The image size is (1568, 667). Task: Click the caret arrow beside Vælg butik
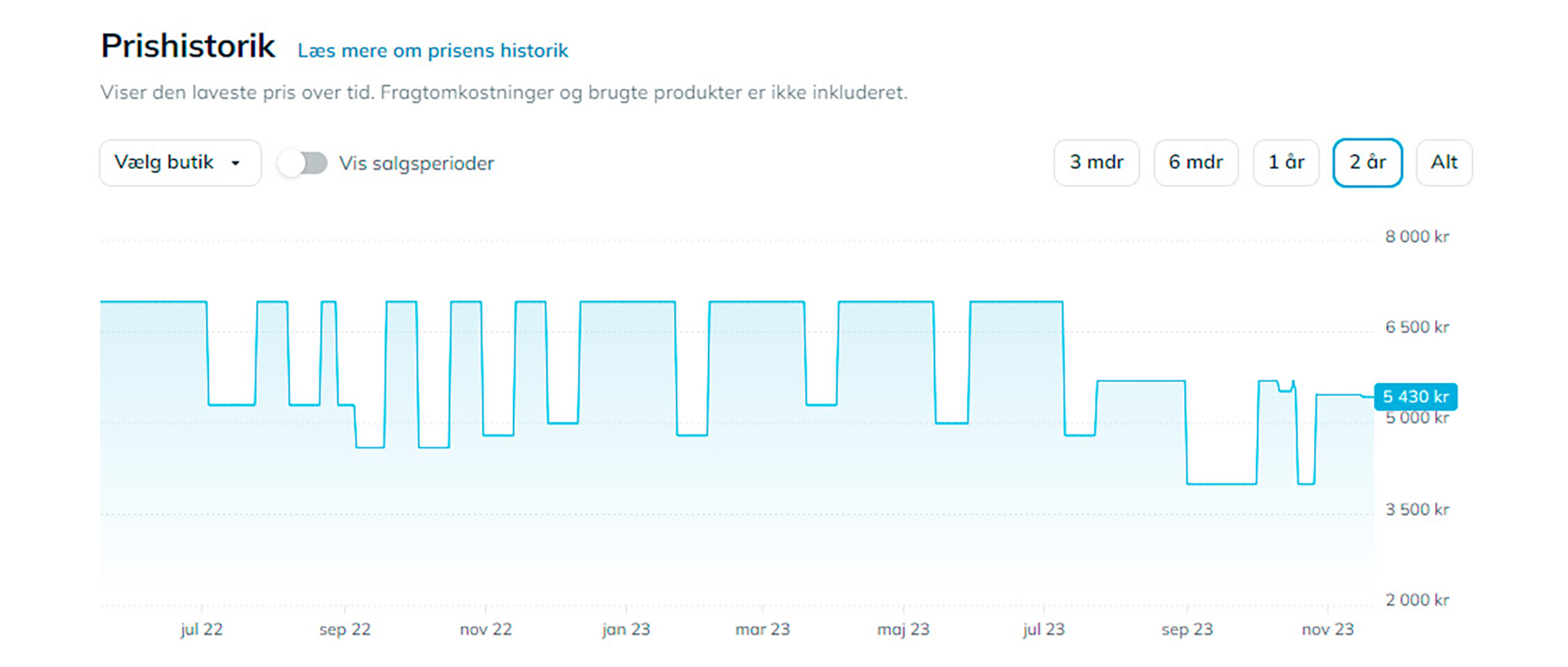pyautogui.click(x=235, y=163)
